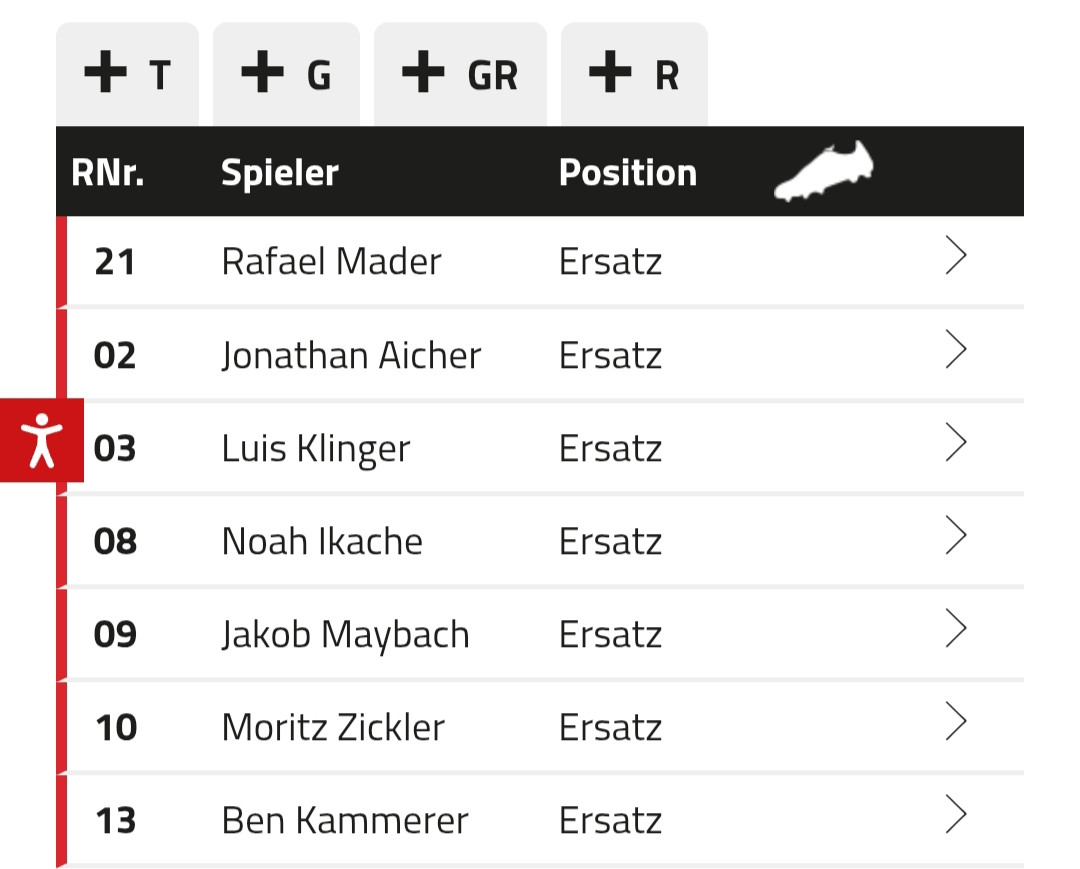Screen dimensions: 1080x869
Task: Expand Jonathan Aicher row arrow
Action: [x=956, y=351]
